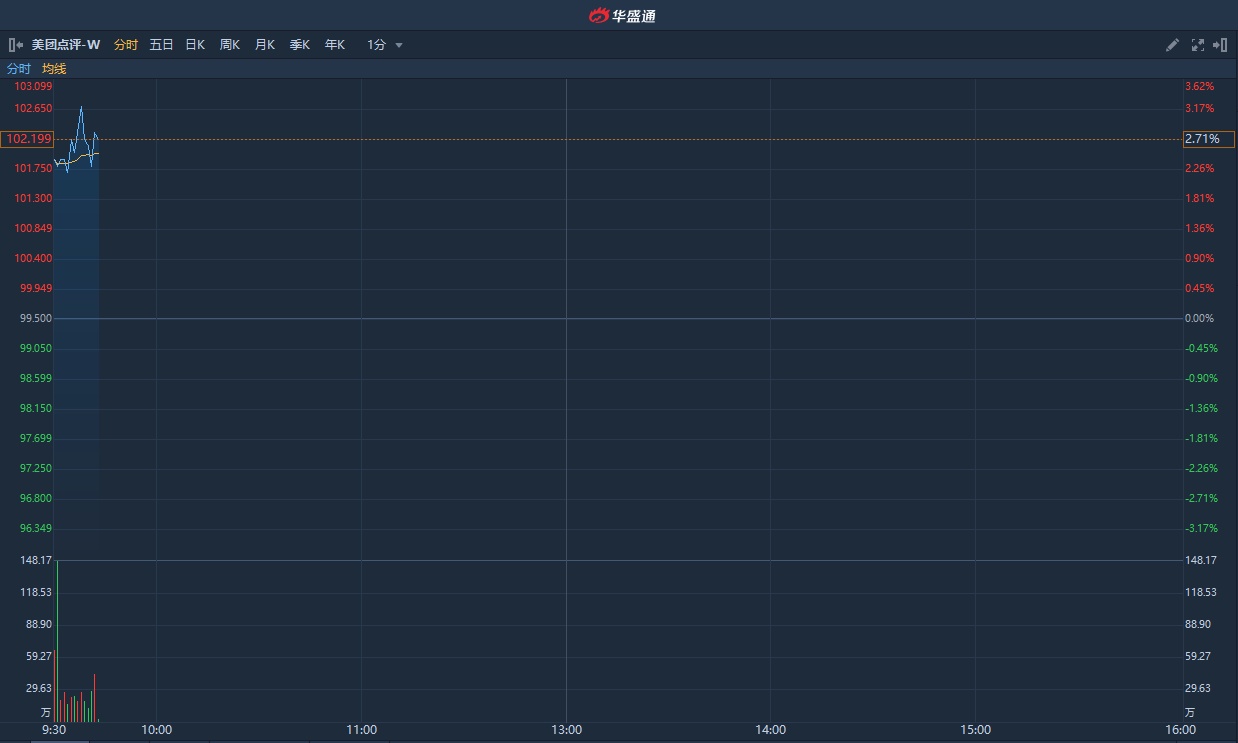
Task: Click the green 98.150 price label
Action: click(36, 408)
